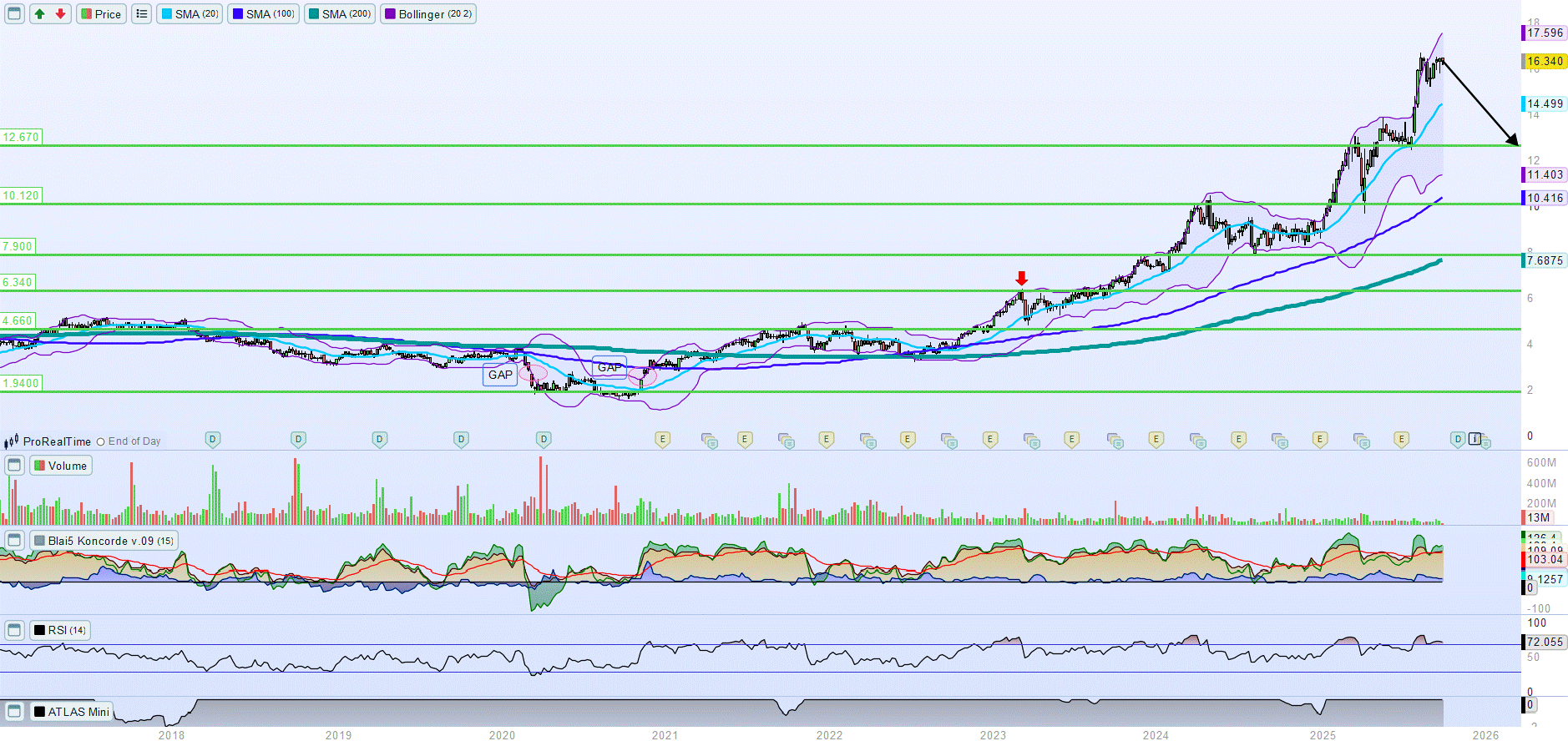Click the Volume indicator label
This screenshot has width=1568, height=741.
(x=61, y=466)
